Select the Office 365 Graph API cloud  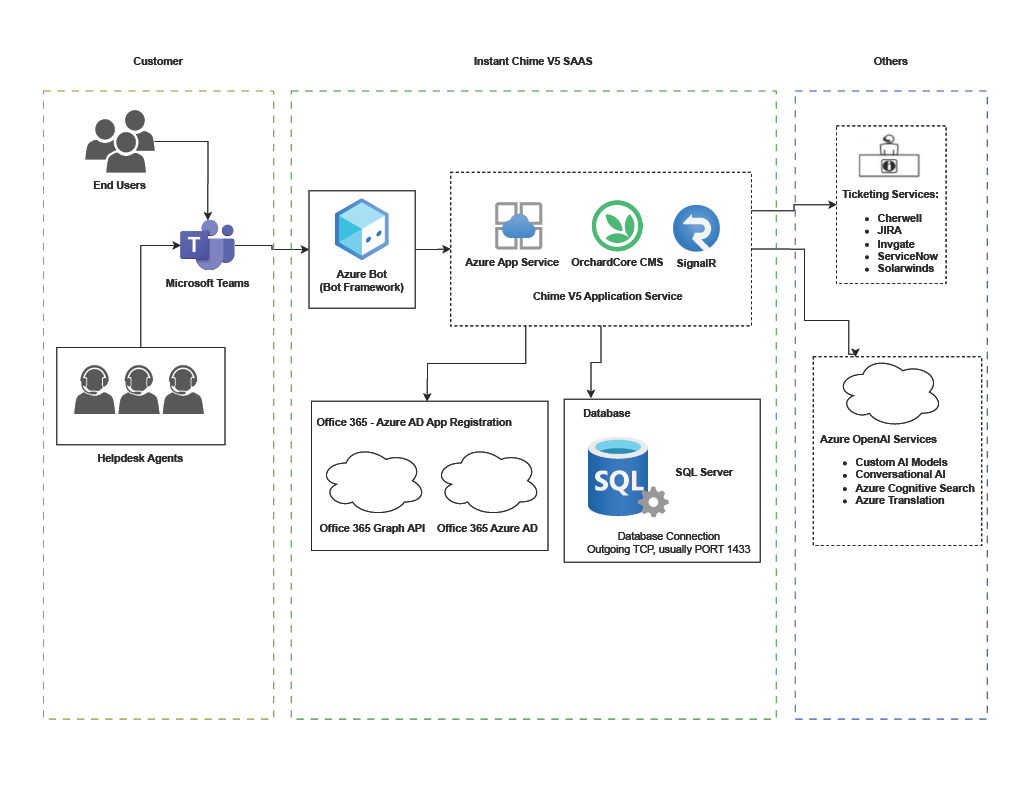(x=373, y=480)
